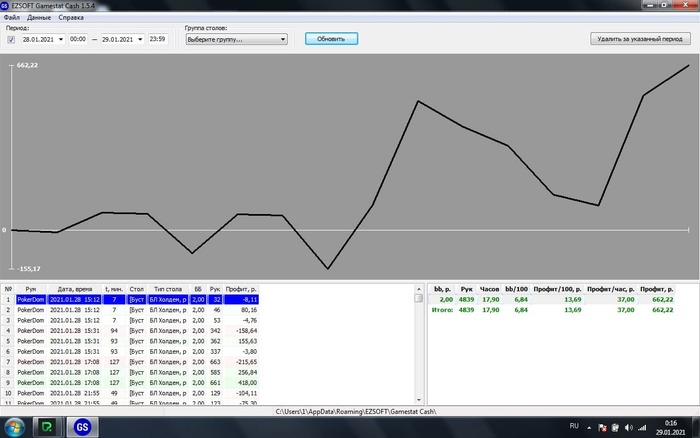Open the GS Gamestat taskbar icon
Image resolution: width=700 pixels, height=438 pixels.
[82, 427]
